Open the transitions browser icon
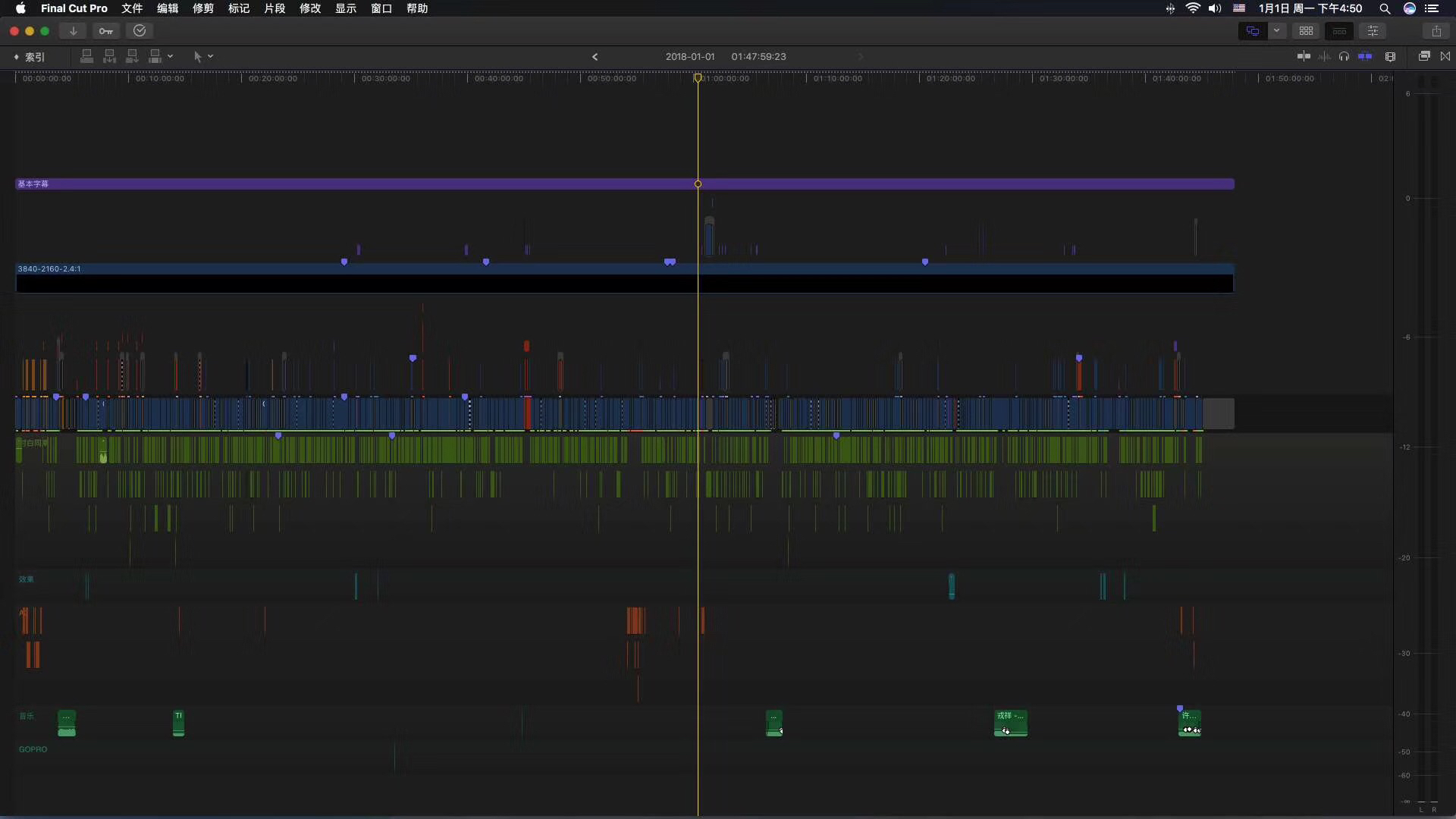 pyautogui.click(x=1445, y=56)
